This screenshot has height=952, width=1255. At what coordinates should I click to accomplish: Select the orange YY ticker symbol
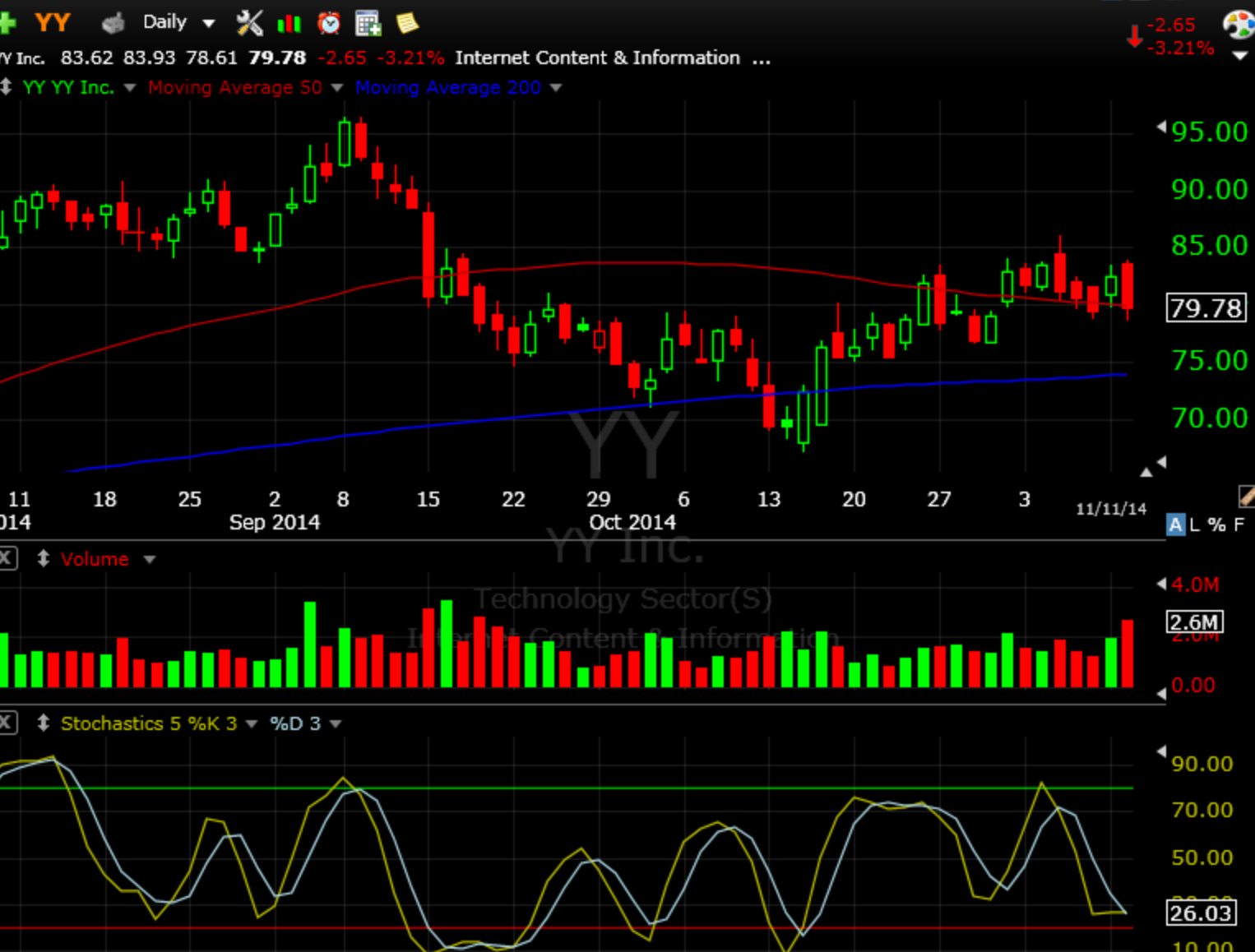[x=53, y=22]
